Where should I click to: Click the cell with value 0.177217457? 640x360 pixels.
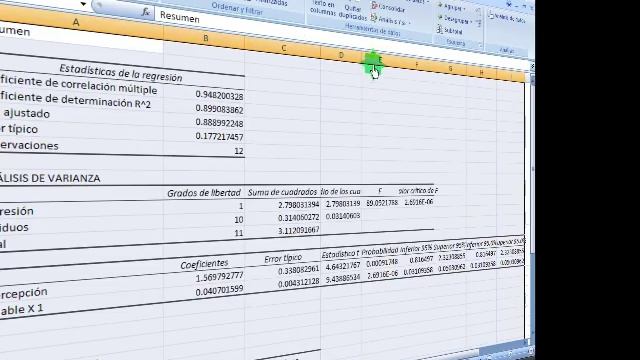click(x=219, y=136)
